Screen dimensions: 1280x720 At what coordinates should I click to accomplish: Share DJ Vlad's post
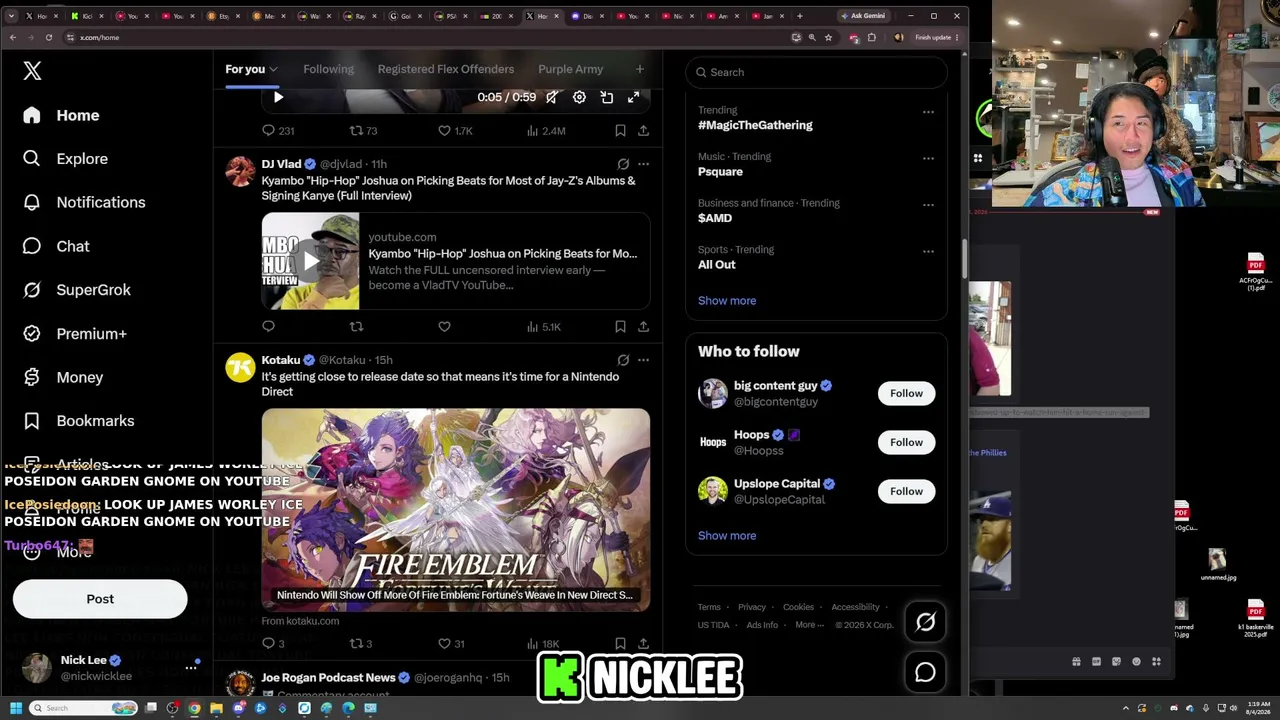(643, 327)
